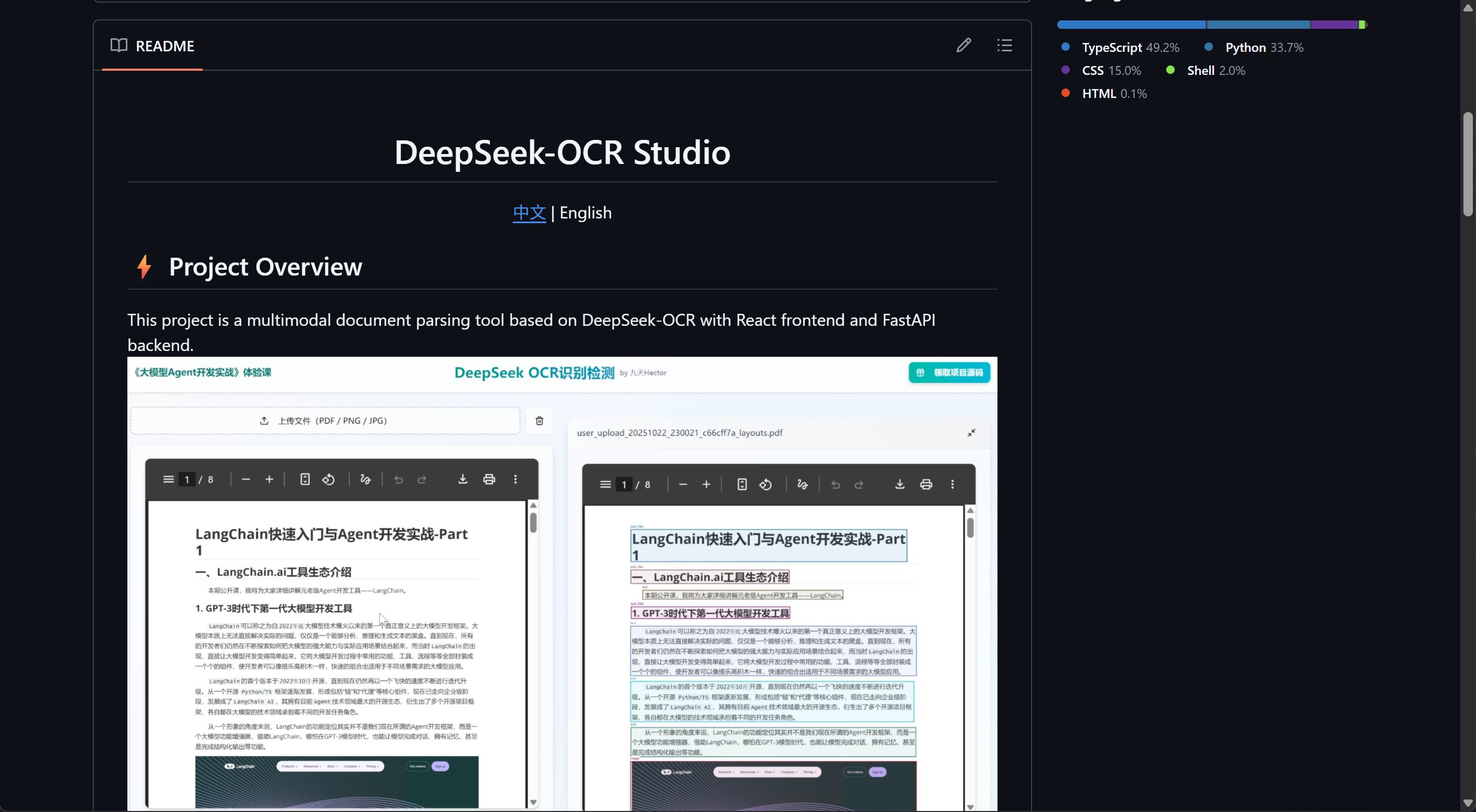This screenshot has width=1476, height=812.
Task: Click the 领取项目源码 button
Action: pyautogui.click(x=949, y=373)
